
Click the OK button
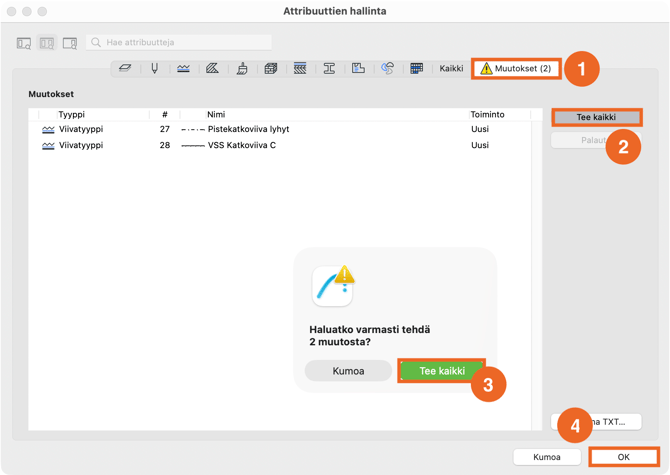[623, 457]
